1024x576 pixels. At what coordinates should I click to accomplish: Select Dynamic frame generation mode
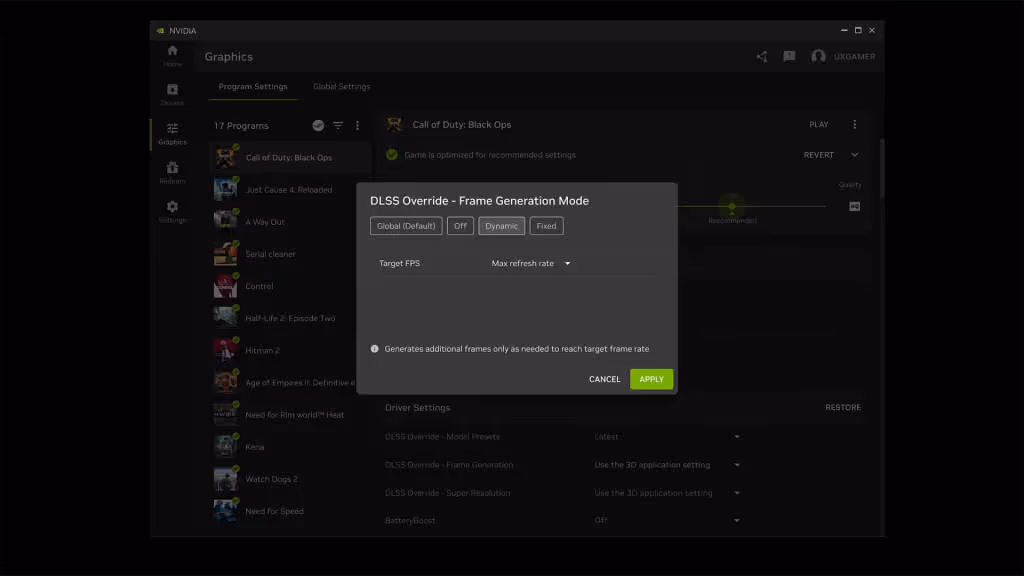tap(501, 226)
